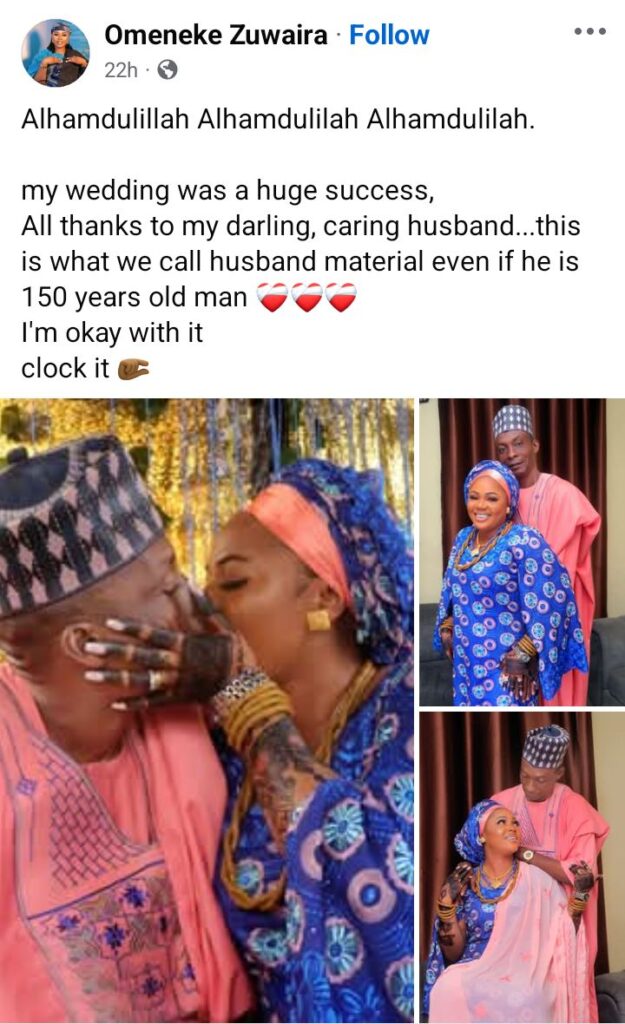The height and width of the screenshot is (1024, 625).
Task: Open the three-dot post options menu
Action: click(590, 31)
